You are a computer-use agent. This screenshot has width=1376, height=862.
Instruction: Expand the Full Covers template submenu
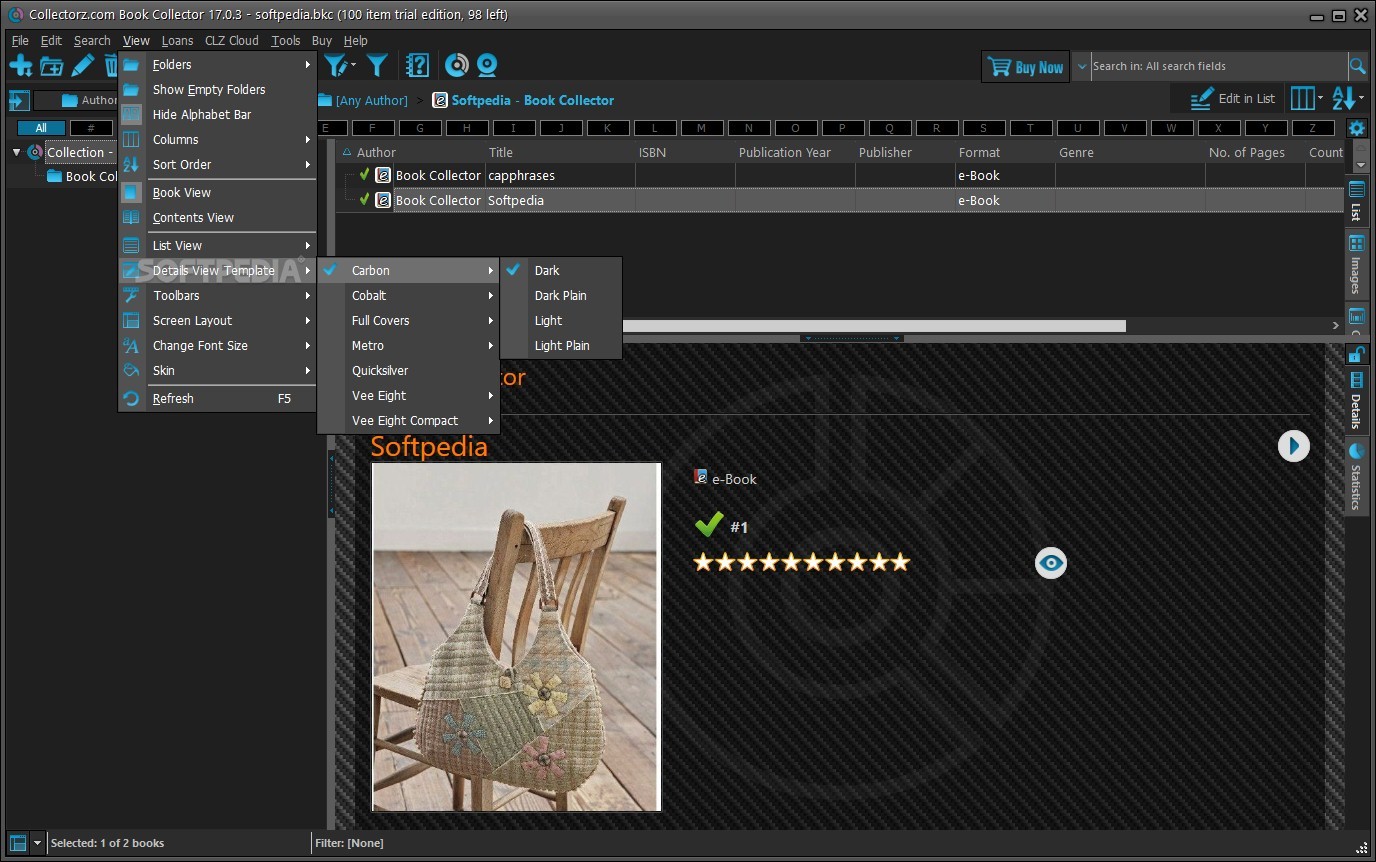408,320
